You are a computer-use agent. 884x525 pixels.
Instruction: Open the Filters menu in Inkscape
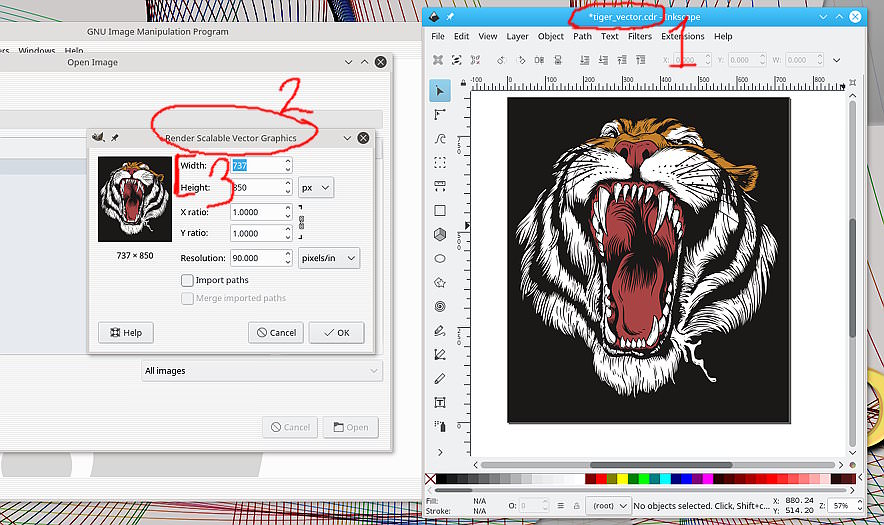coord(640,36)
